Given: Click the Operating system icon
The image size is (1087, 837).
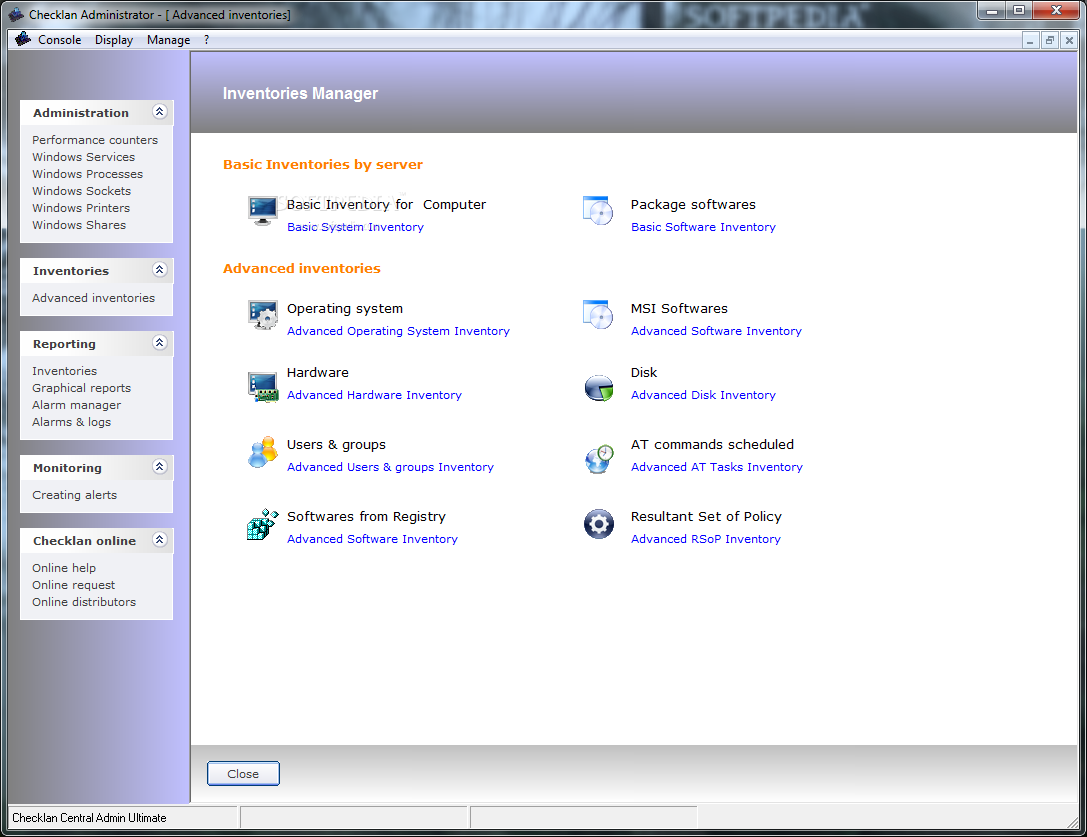Looking at the screenshot, I should coord(263,315).
